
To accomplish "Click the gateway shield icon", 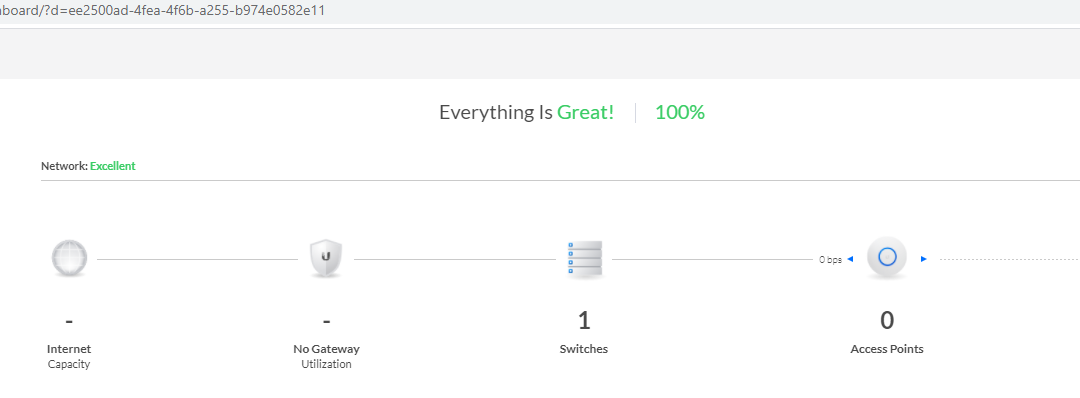I will pyautogui.click(x=326, y=258).
